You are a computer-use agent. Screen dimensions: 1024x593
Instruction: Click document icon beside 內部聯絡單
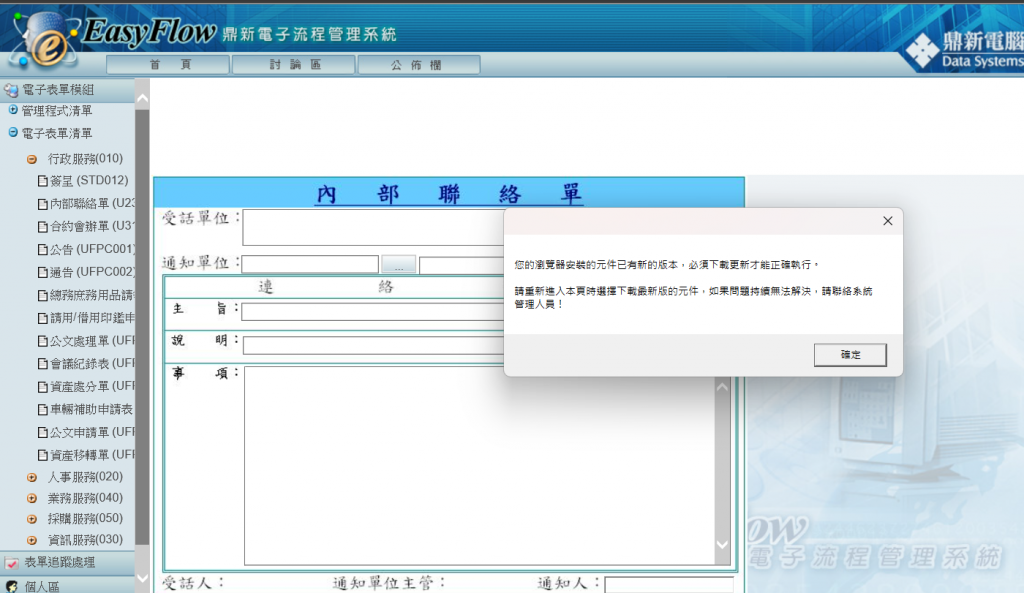pyautogui.click(x=42, y=204)
